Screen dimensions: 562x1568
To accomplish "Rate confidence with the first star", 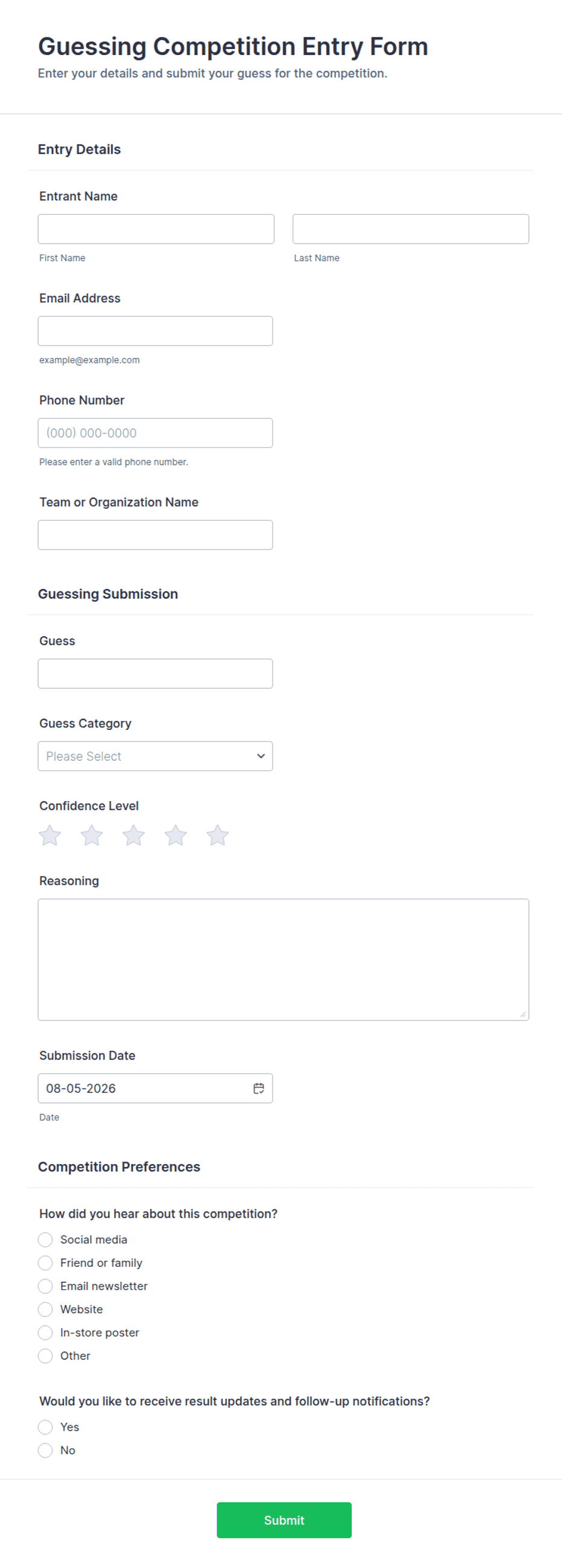I will pyautogui.click(x=50, y=835).
